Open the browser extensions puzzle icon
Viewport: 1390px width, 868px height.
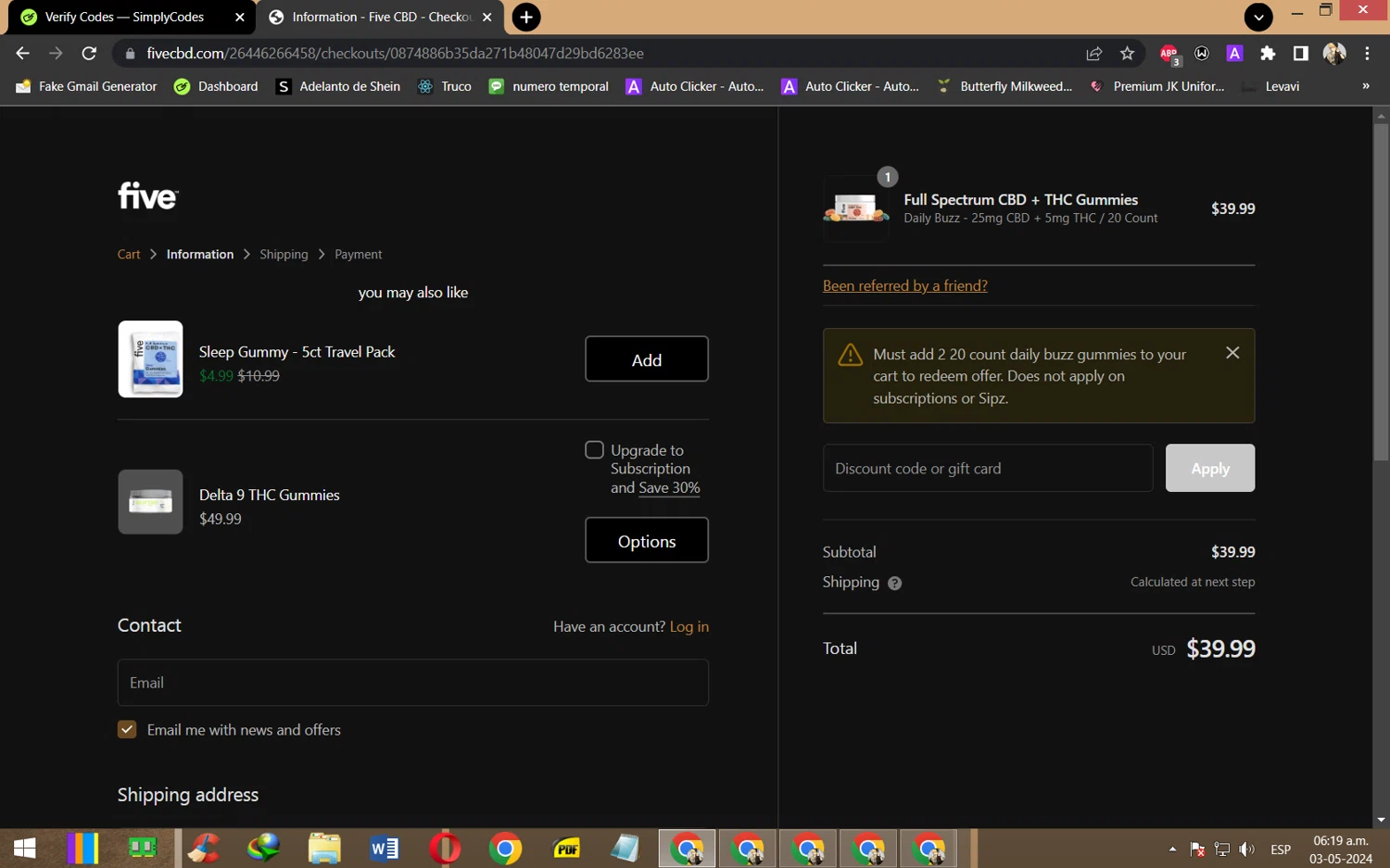tap(1268, 54)
